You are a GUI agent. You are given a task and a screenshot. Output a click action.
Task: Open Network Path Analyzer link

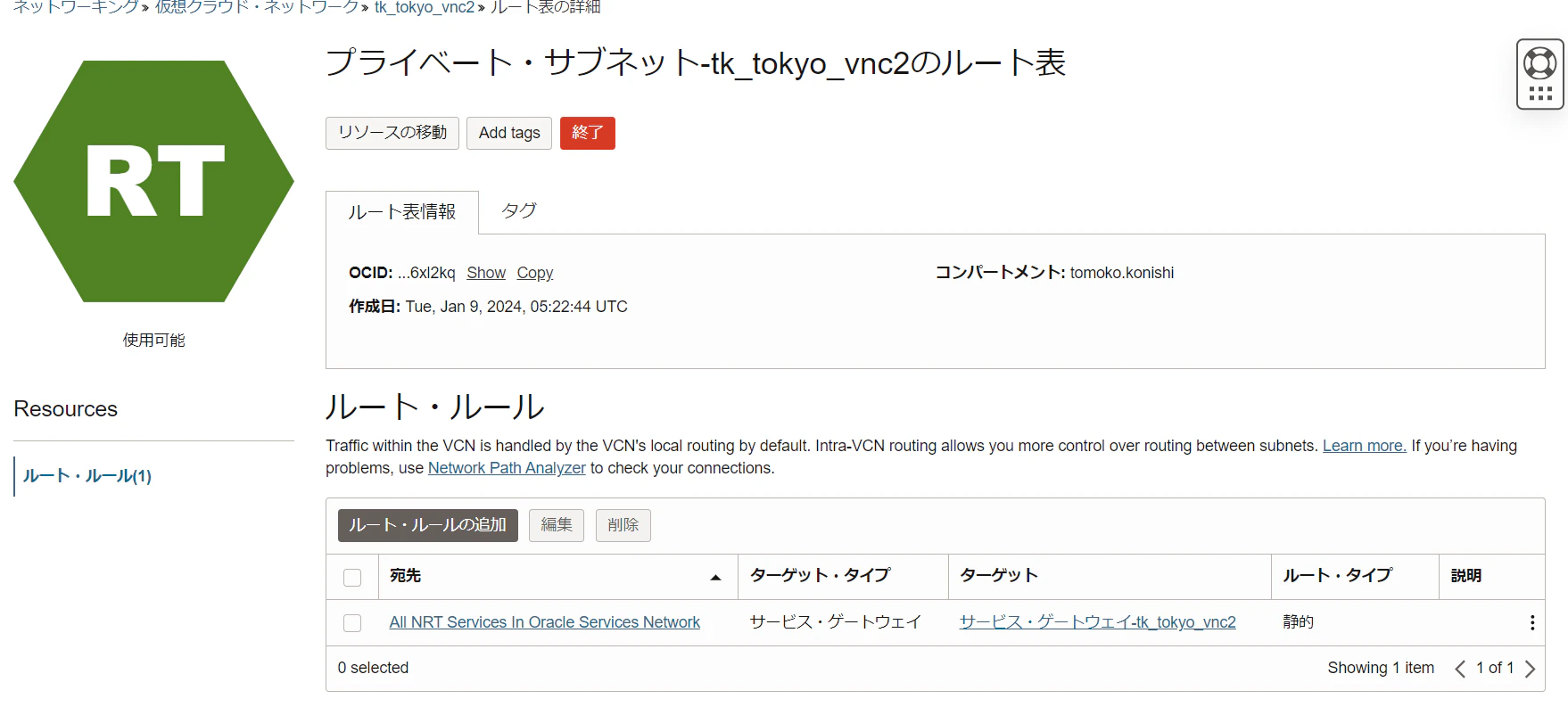(507, 468)
